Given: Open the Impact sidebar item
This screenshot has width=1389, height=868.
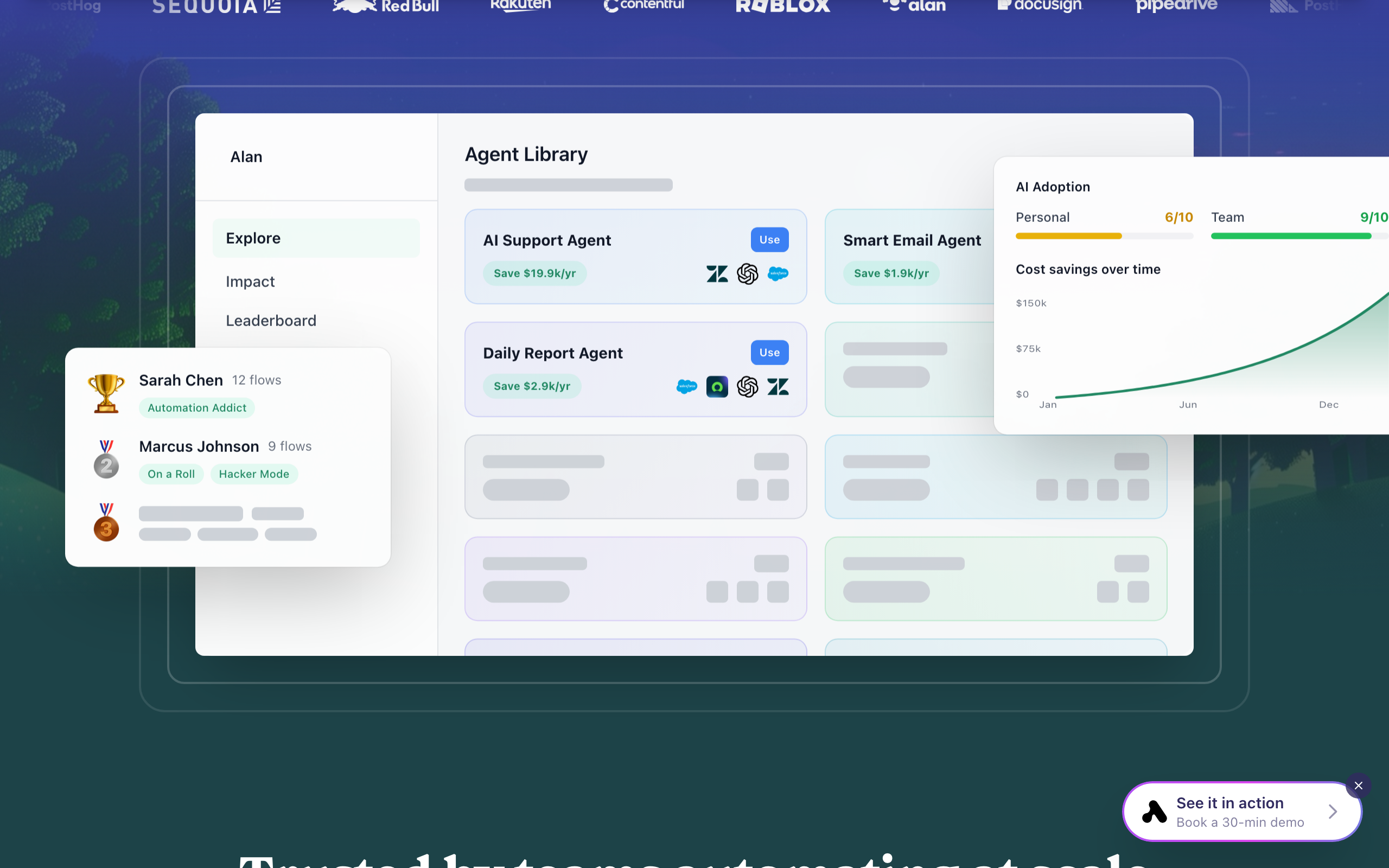Looking at the screenshot, I should point(250,282).
